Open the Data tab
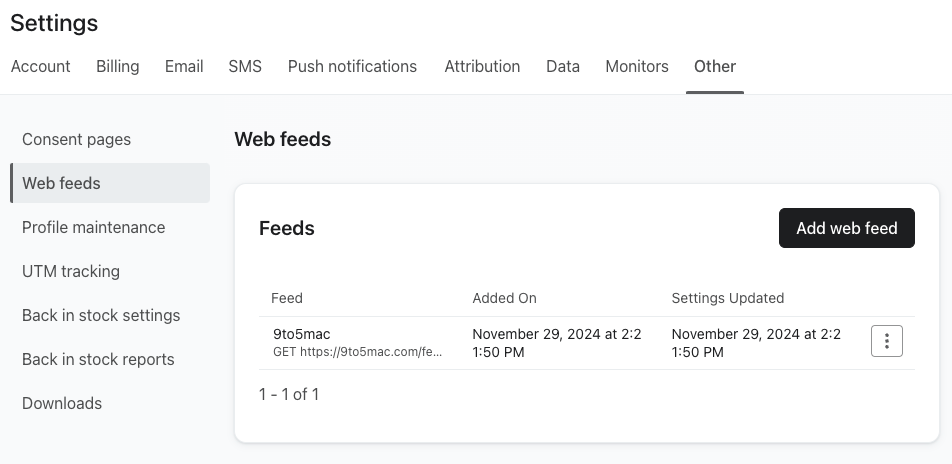 pyautogui.click(x=563, y=66)
